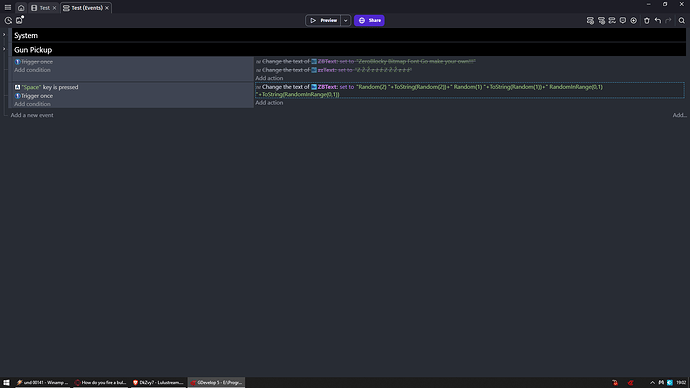The width and height of the screenshot is (690, 388).
Task: Click the Add event toolbar icon
Action: tap(590, 21)
